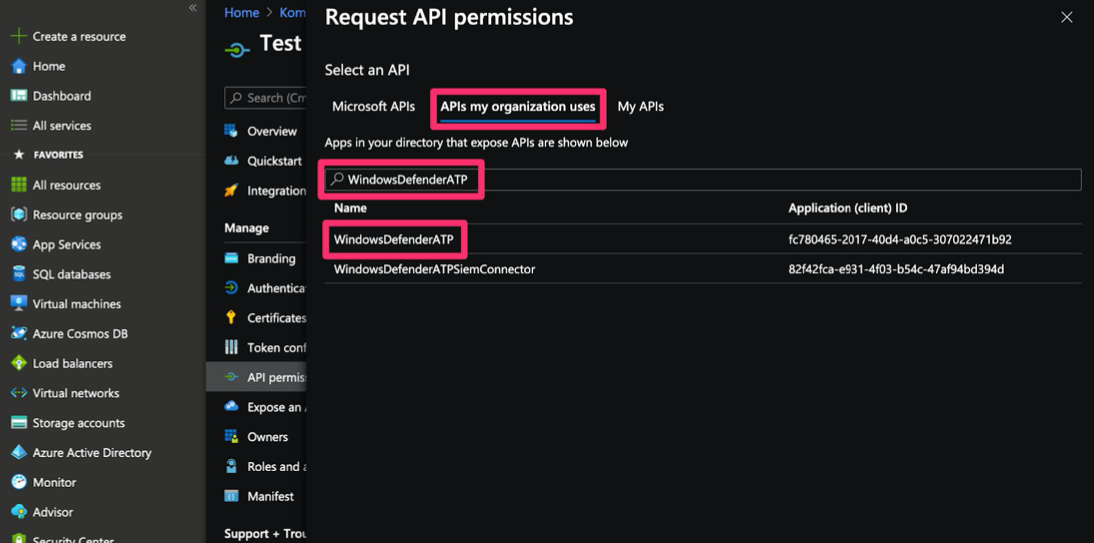1094x543 pixels.
Task: Click the Integration rocket icon
Action: (x=231, y=191)
